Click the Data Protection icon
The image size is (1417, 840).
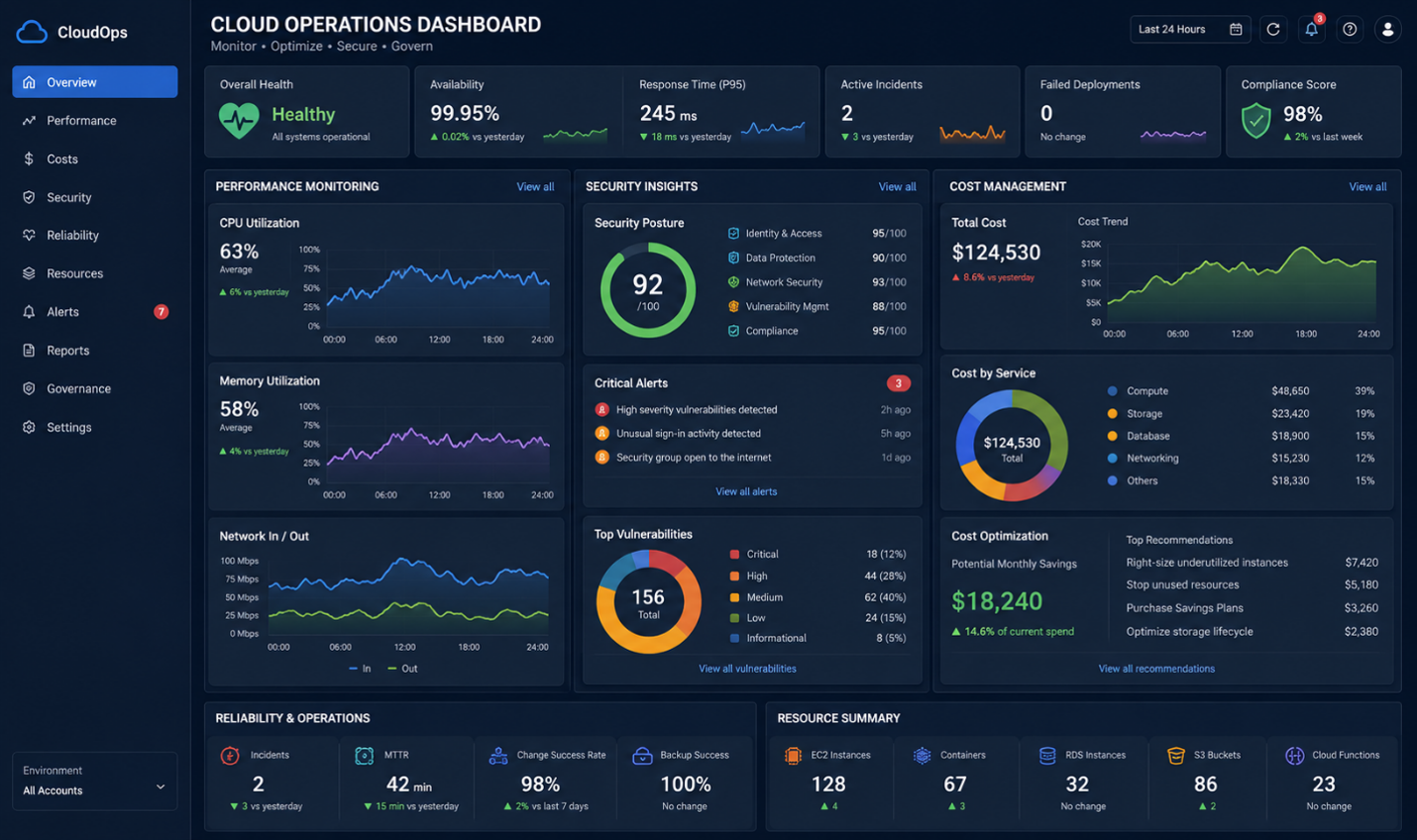pyautogui.click(x=733, y=258)
